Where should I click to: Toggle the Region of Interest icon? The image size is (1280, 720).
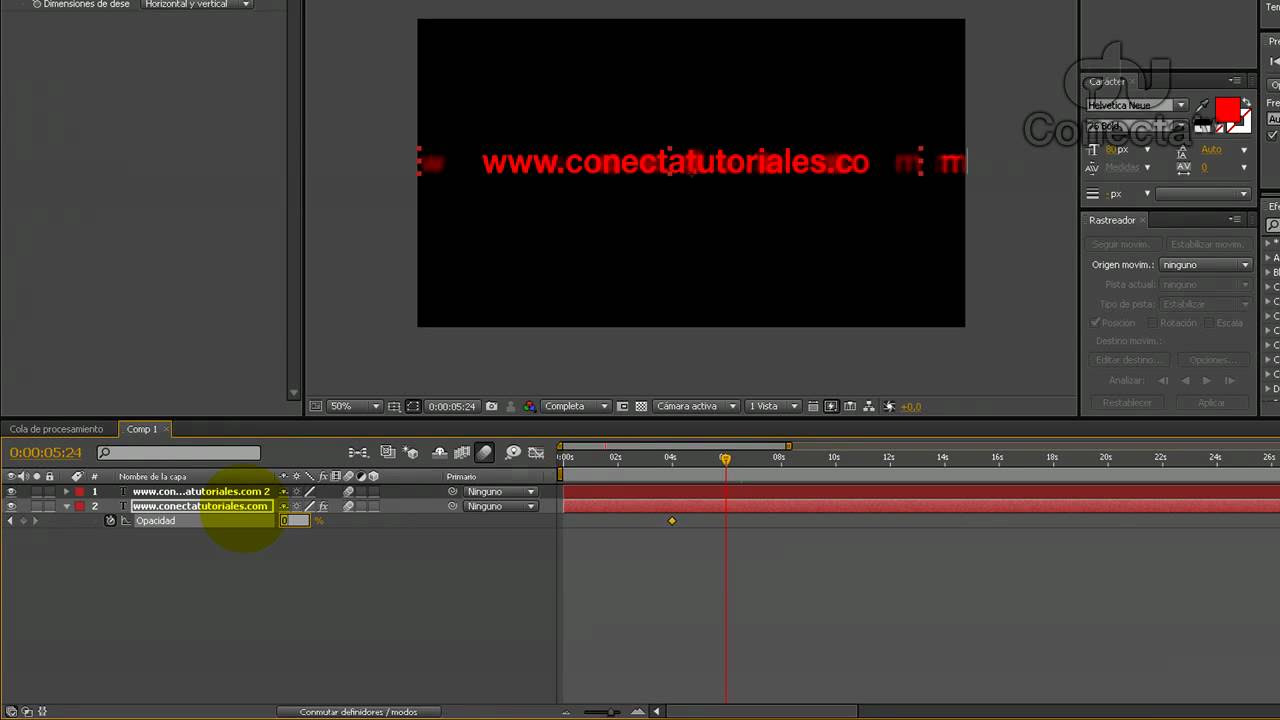(x=623, y=407)
